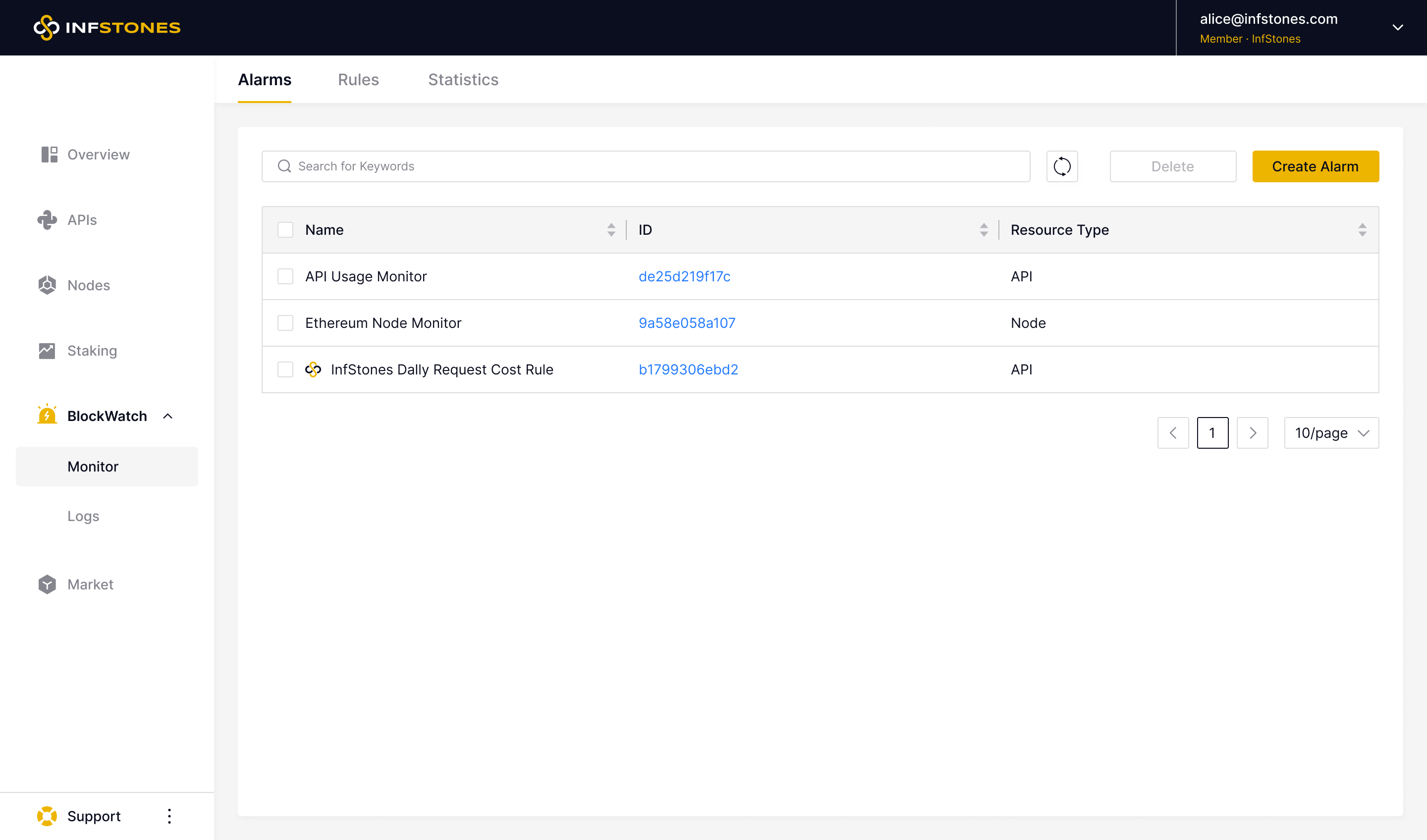Screen dimensions: 1427x840
Task: Open the 10/page size dropdown
Action: [x=1331, y=433]
